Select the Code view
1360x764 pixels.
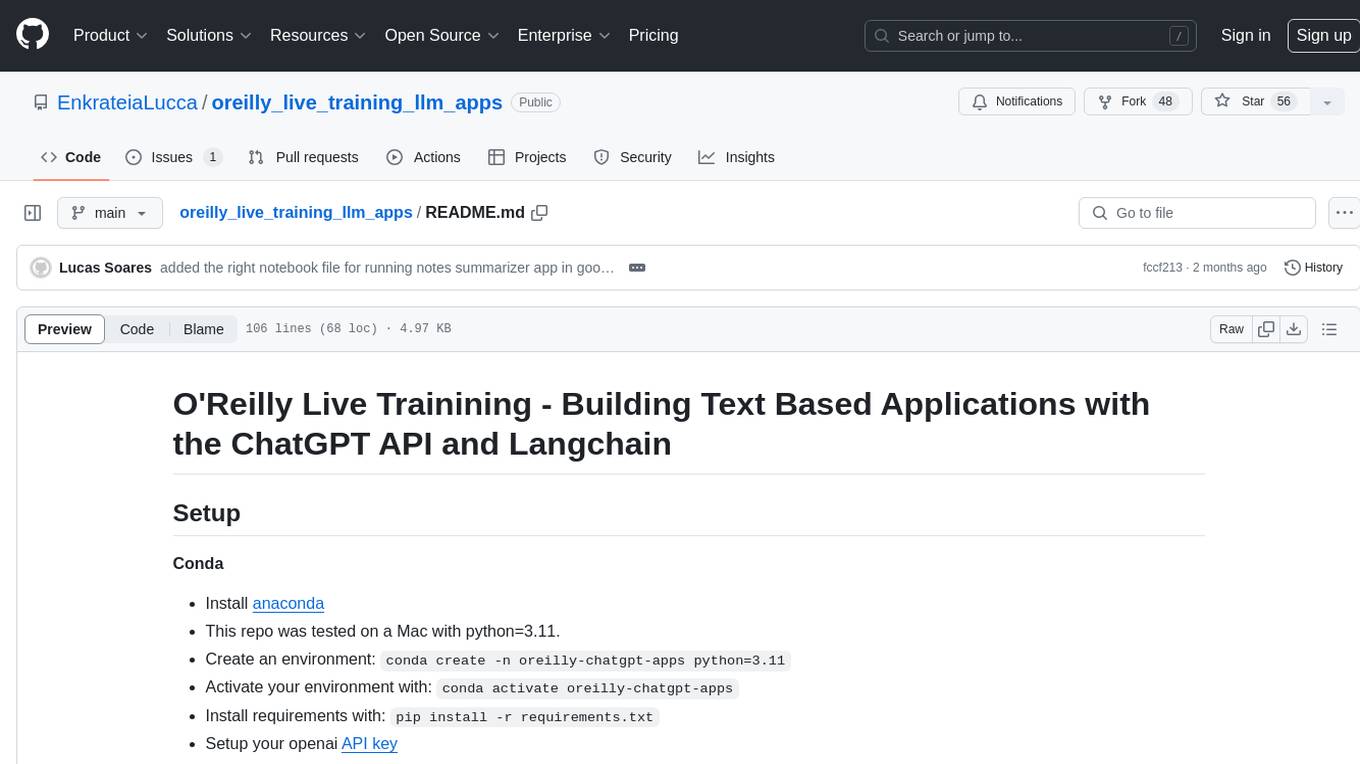(x=137, y=329)
